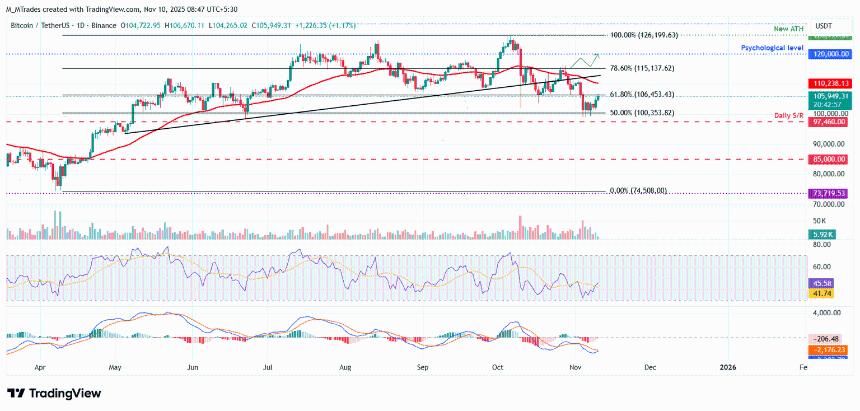Select the purple 73,719.53 price label

(x=830, y=193)
